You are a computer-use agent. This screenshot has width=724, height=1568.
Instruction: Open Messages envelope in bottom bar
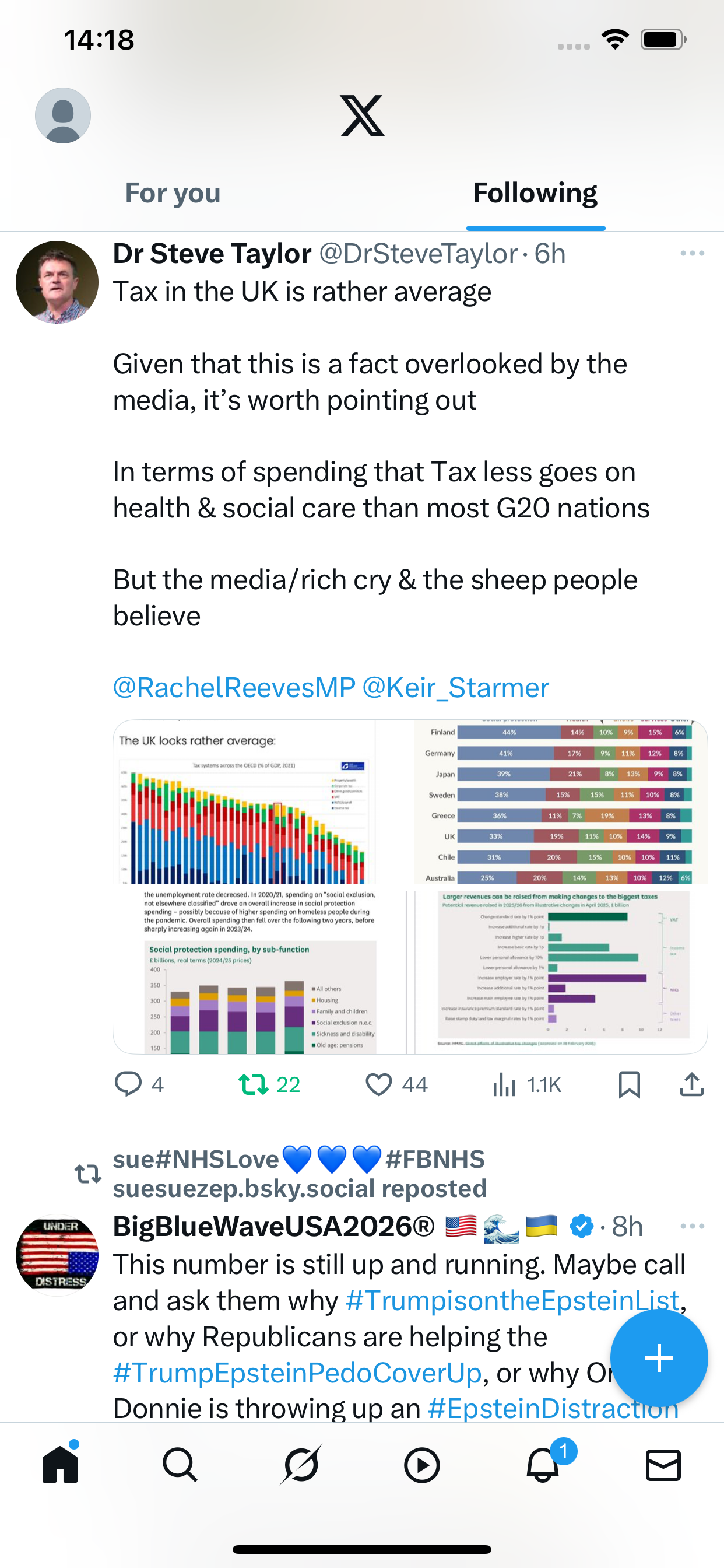coord(663,1465)
